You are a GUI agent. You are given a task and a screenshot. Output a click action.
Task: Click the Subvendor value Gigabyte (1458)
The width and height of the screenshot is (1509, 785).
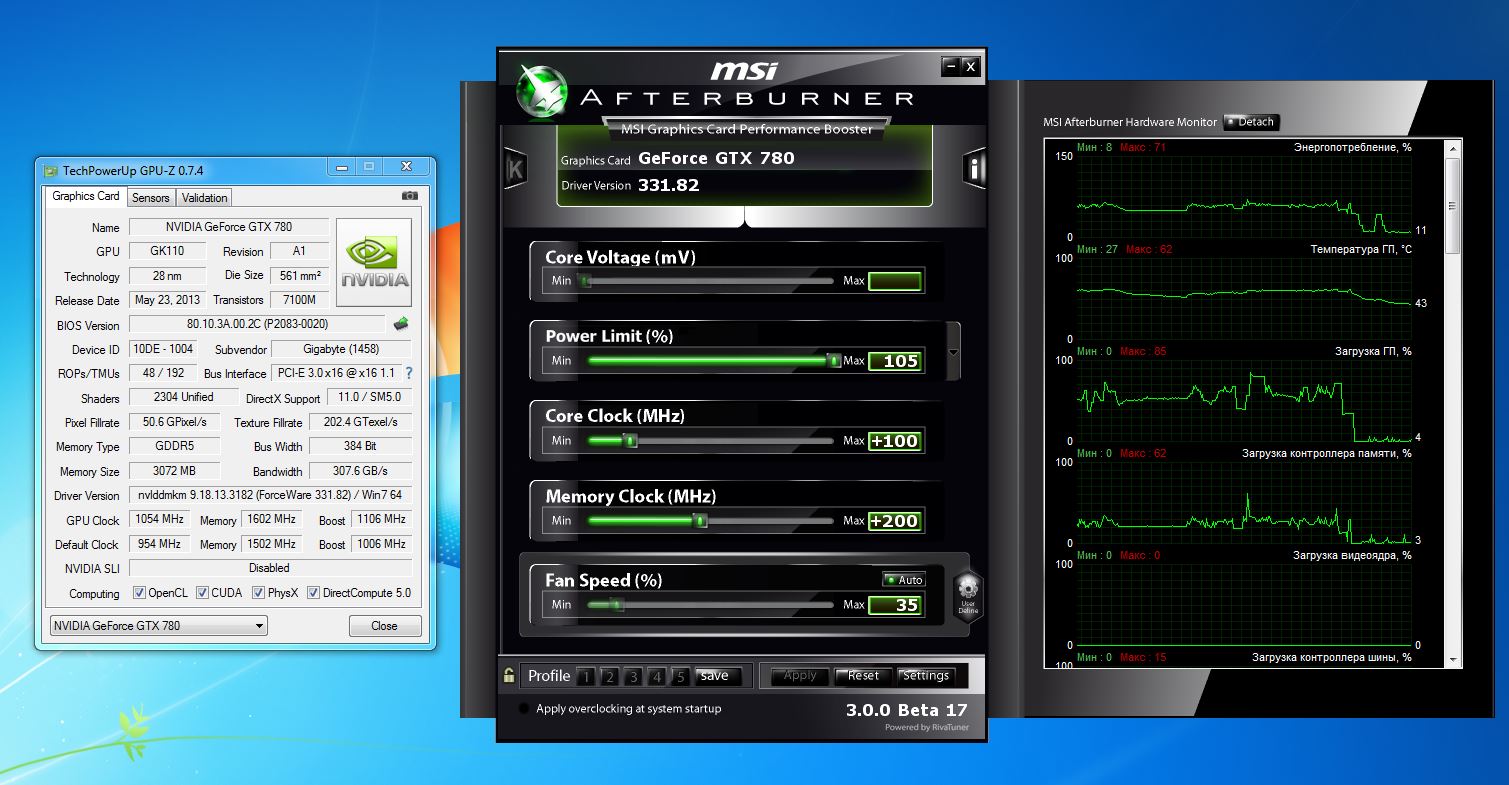342,349
